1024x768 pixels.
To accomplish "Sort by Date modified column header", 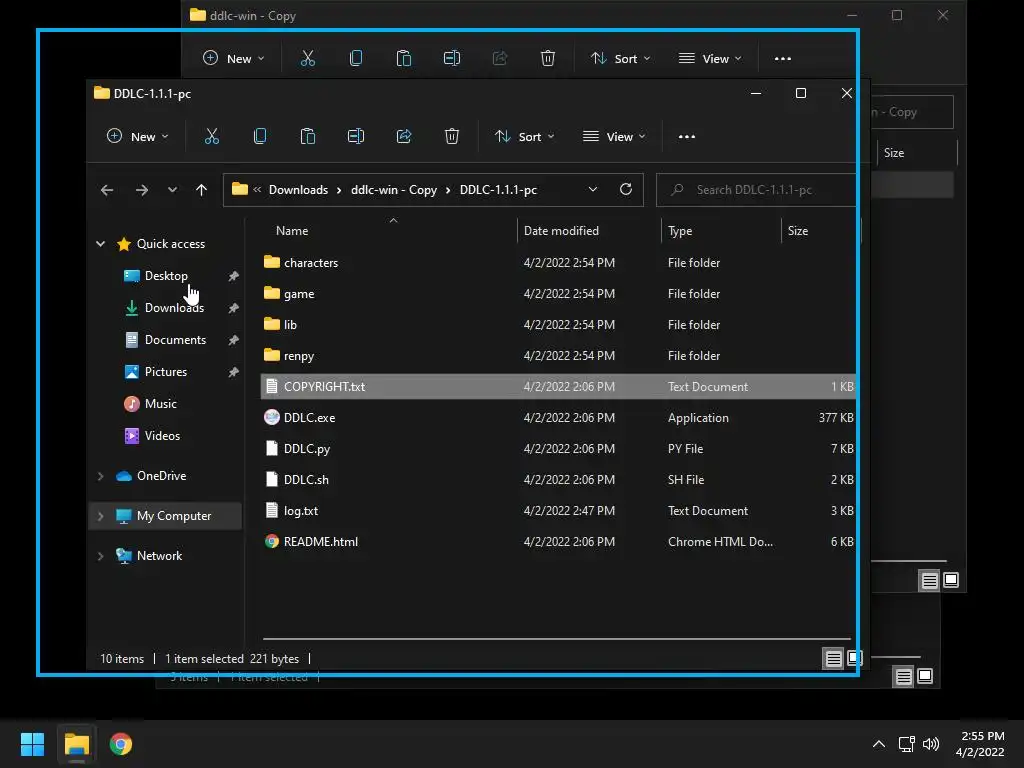I will point(561,231).
